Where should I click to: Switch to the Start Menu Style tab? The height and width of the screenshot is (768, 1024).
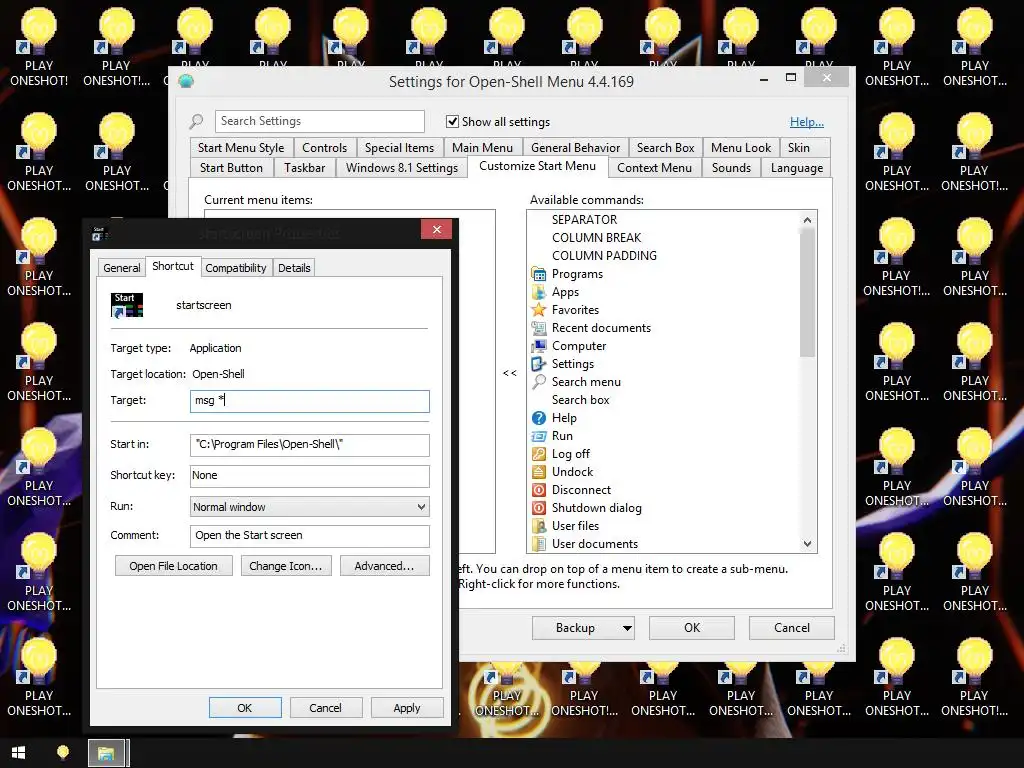(241, 148)
